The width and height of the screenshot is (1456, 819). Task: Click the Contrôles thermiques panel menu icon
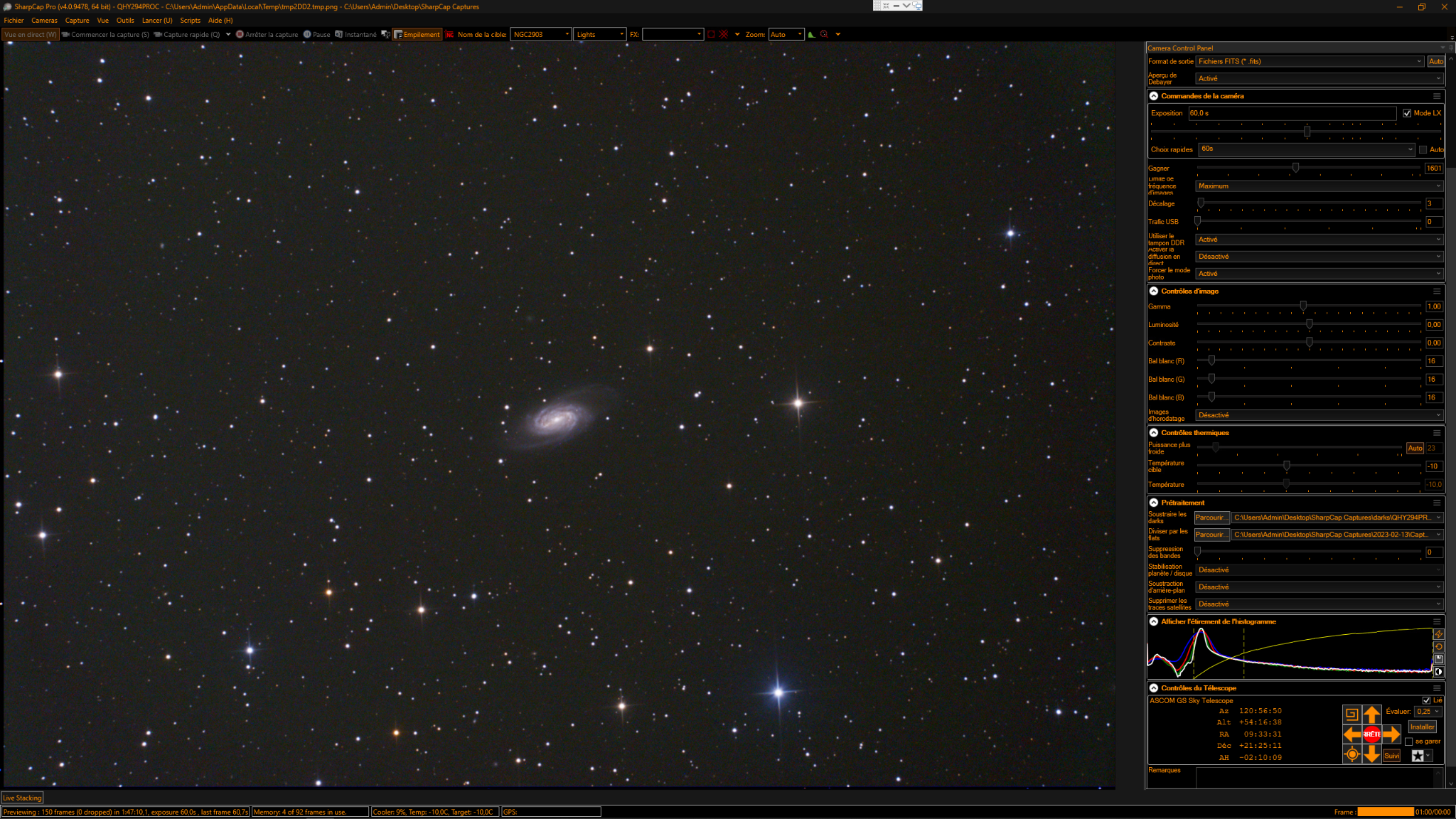pos(1437,432)
